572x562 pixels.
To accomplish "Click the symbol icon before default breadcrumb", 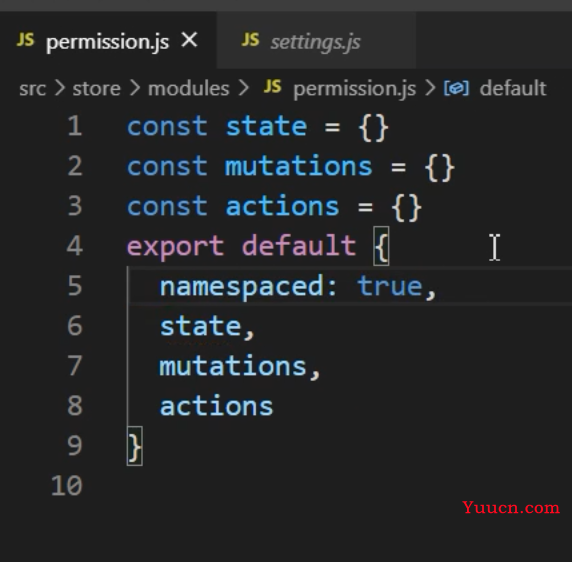I will tap(456, 89).
